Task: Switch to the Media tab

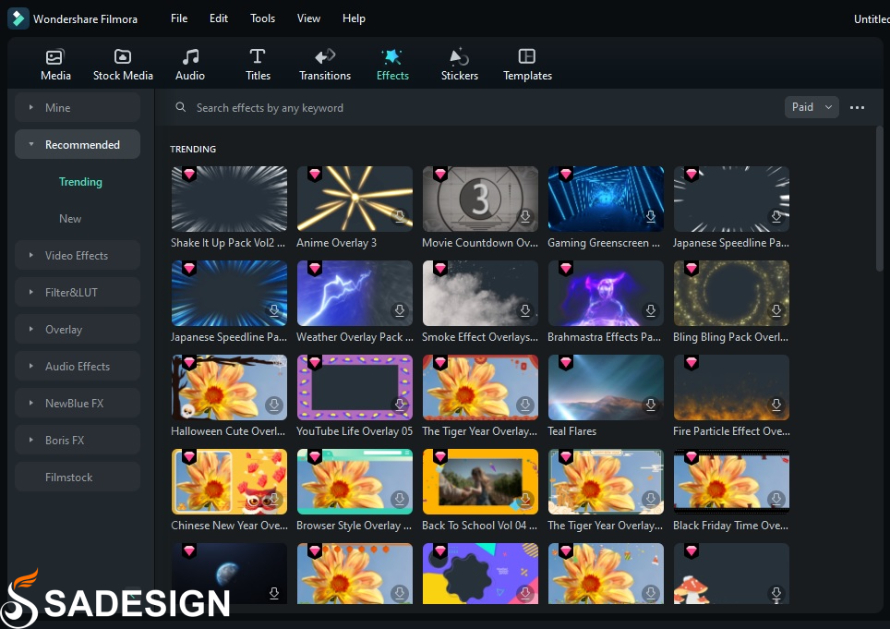Action: click(56, 65)
